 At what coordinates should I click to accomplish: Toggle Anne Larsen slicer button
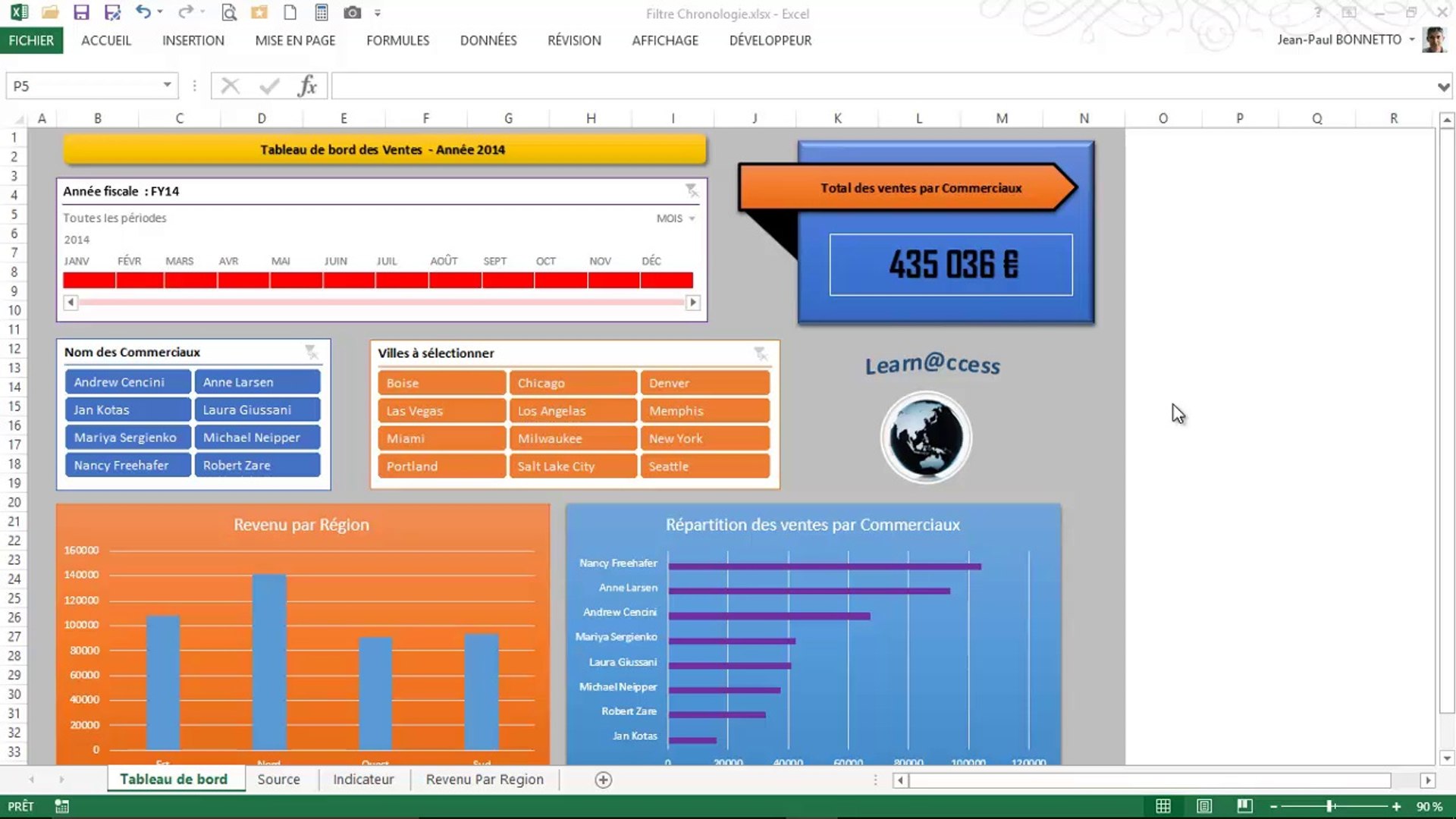tap(257, 382)
